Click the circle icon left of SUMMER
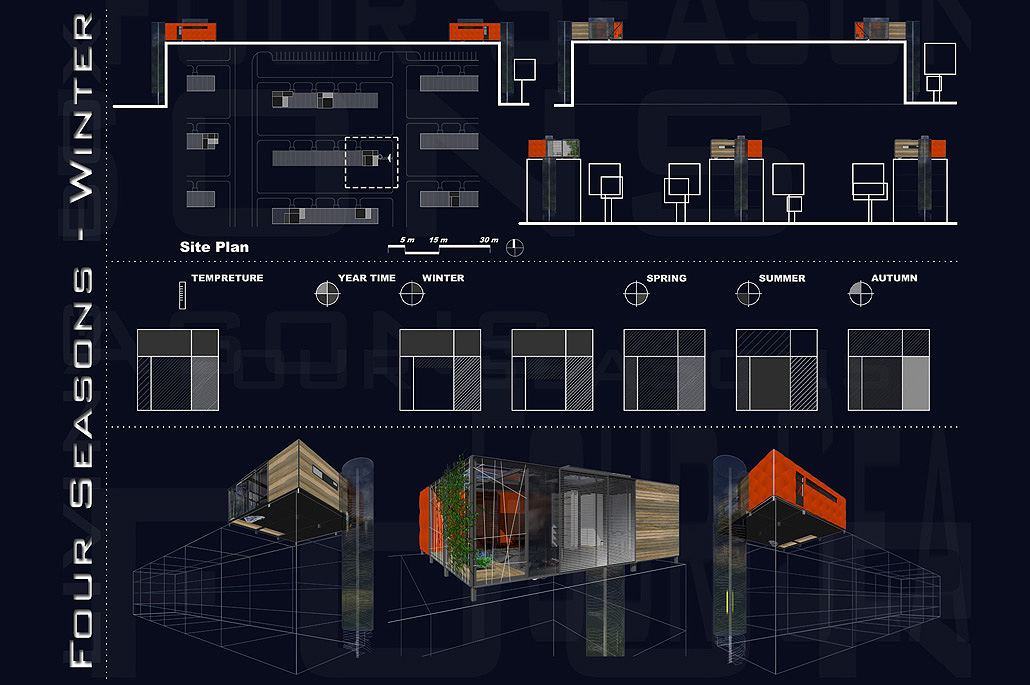Screen dimensions: 1030x685 pos(748,294)
